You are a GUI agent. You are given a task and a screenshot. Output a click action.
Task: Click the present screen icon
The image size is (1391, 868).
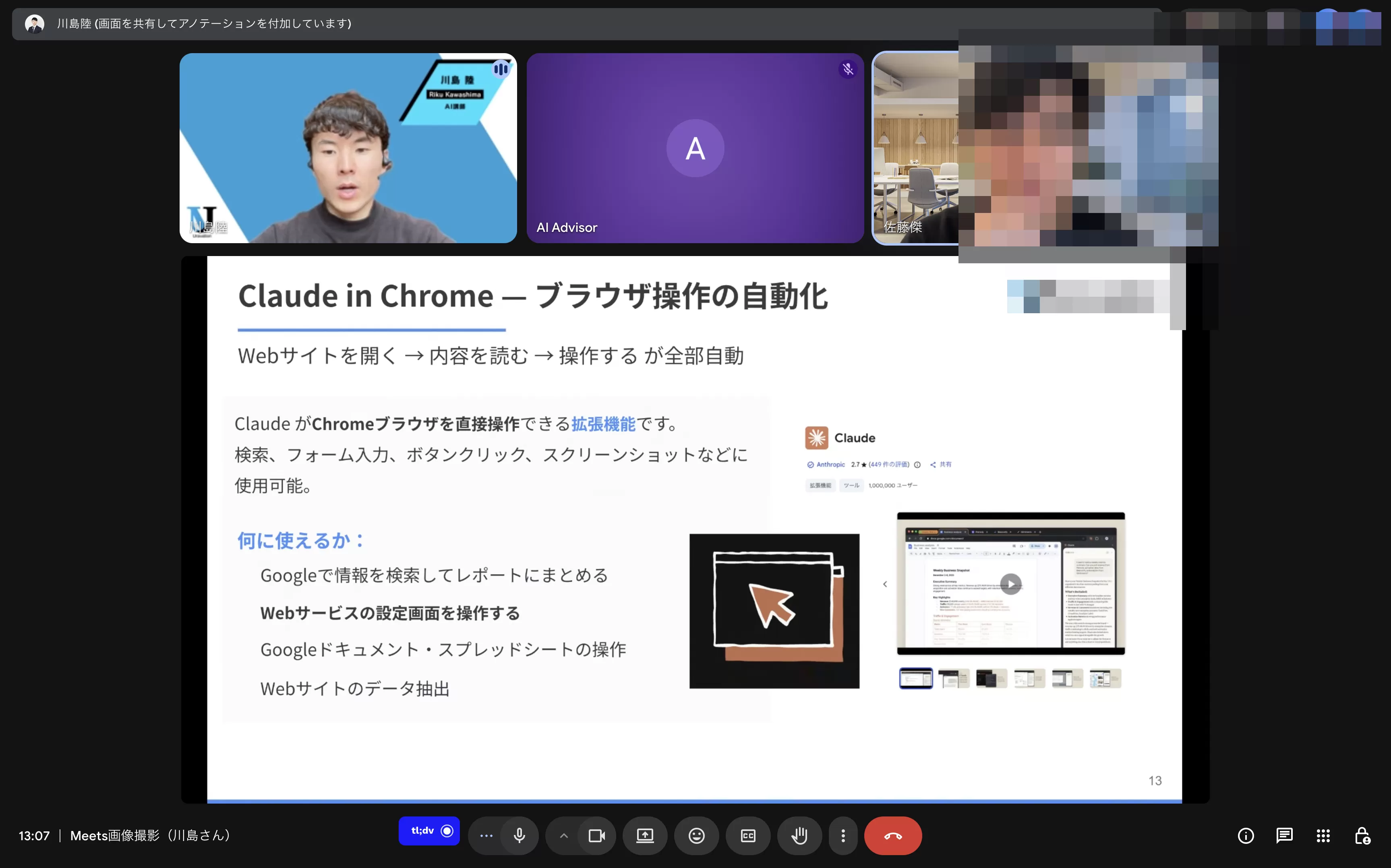pos(645,835)
